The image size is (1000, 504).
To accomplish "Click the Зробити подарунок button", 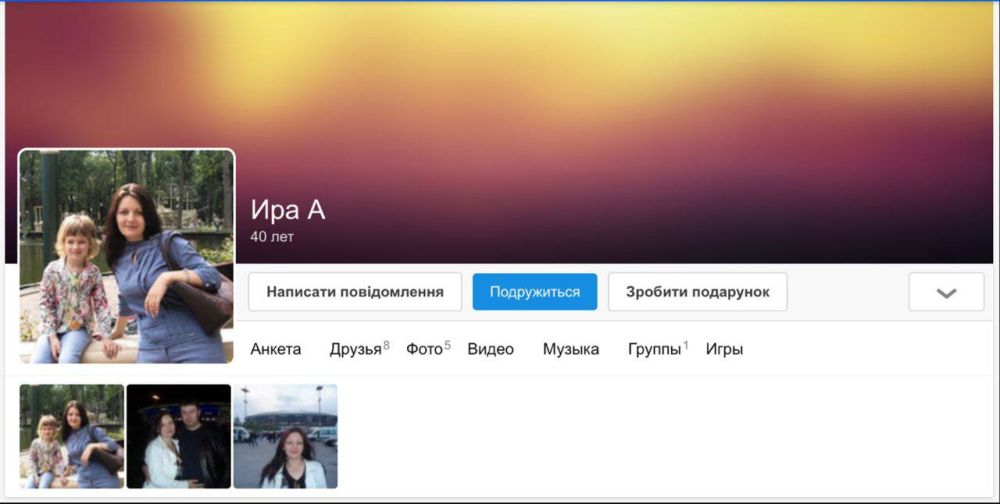I will 697,292.
